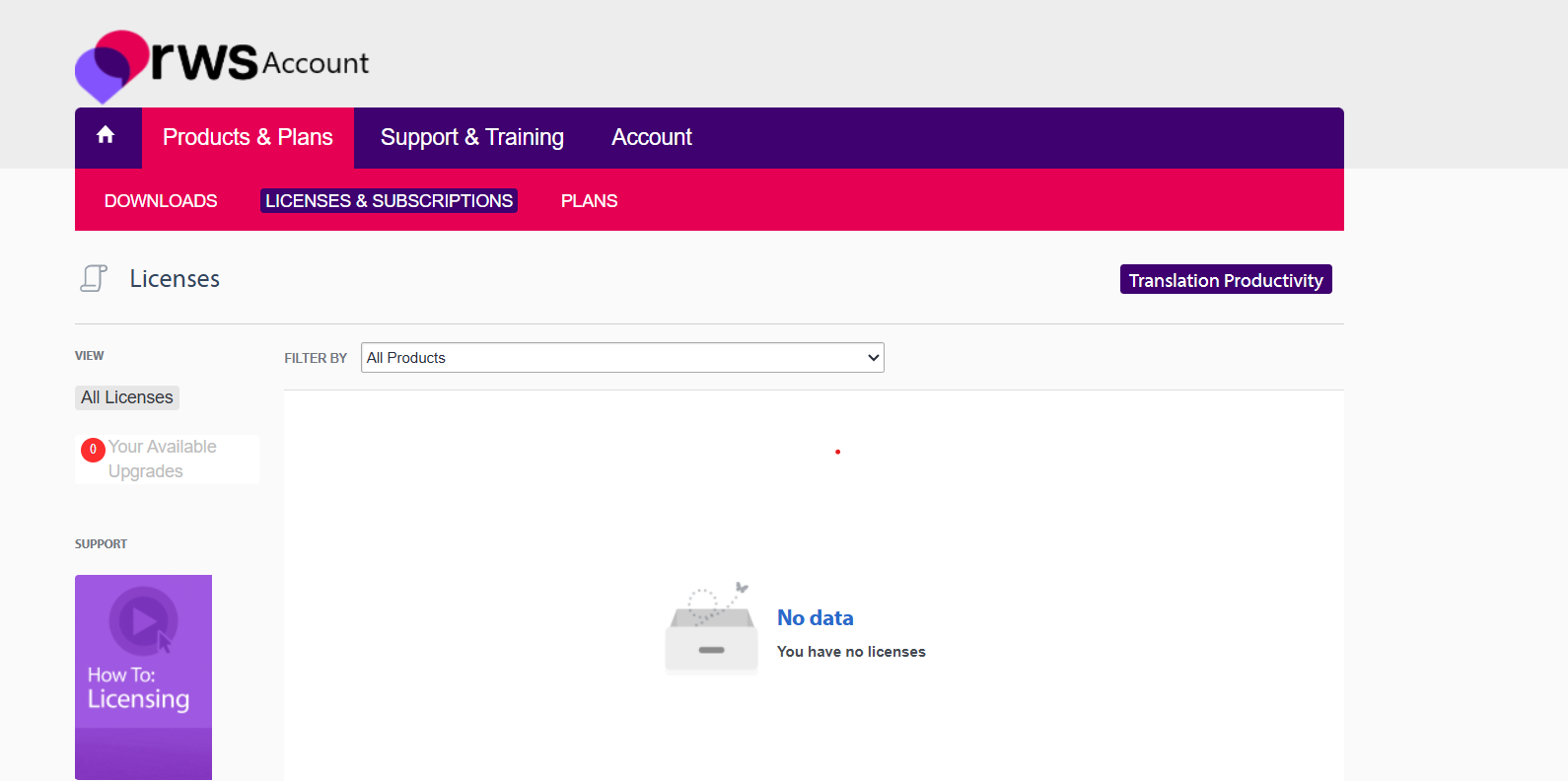Click the No data heading
The image size is (1568, 781).
click(816, 618)
